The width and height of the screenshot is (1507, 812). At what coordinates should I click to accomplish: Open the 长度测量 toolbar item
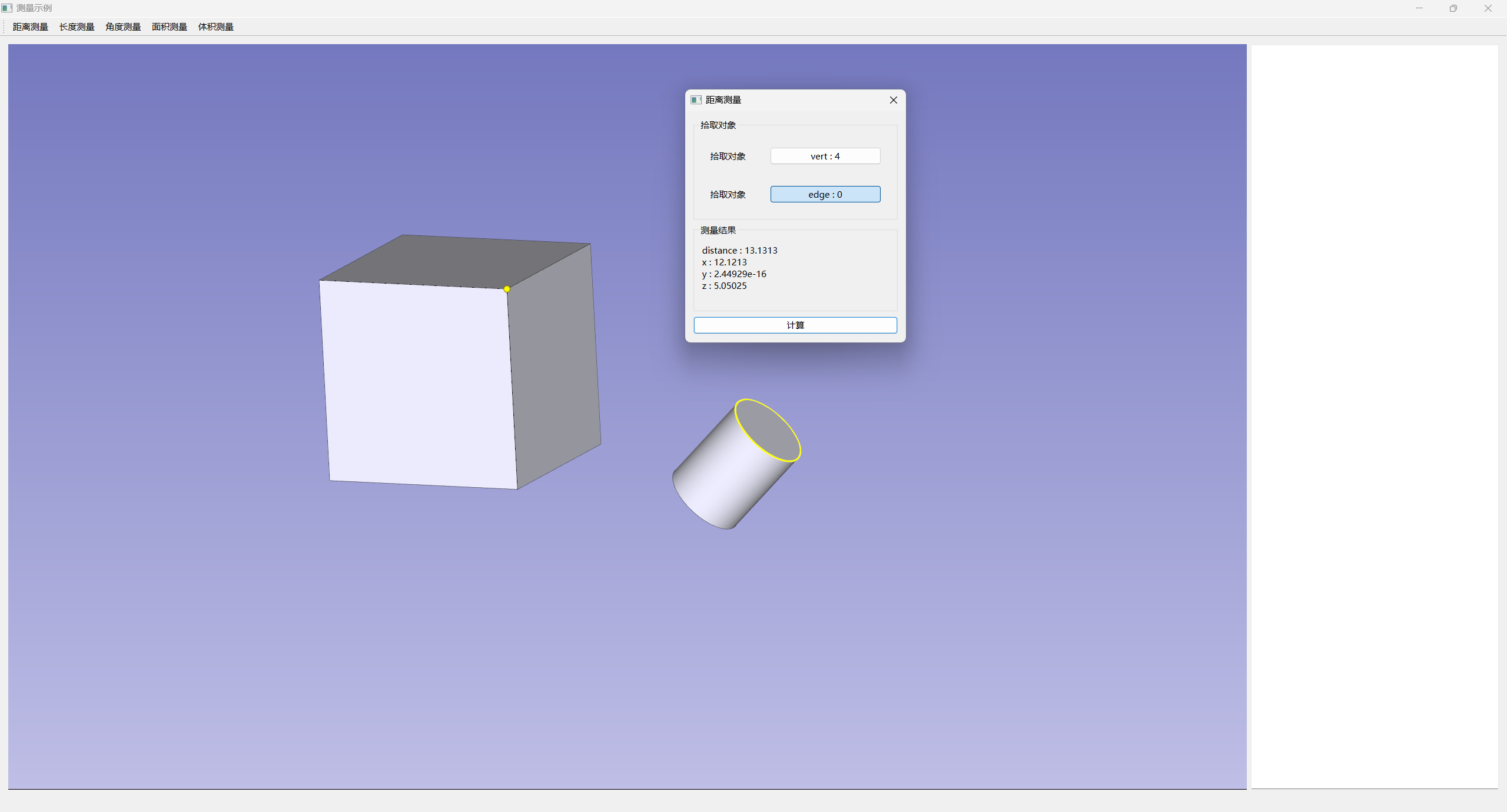[x=77, y=27]
